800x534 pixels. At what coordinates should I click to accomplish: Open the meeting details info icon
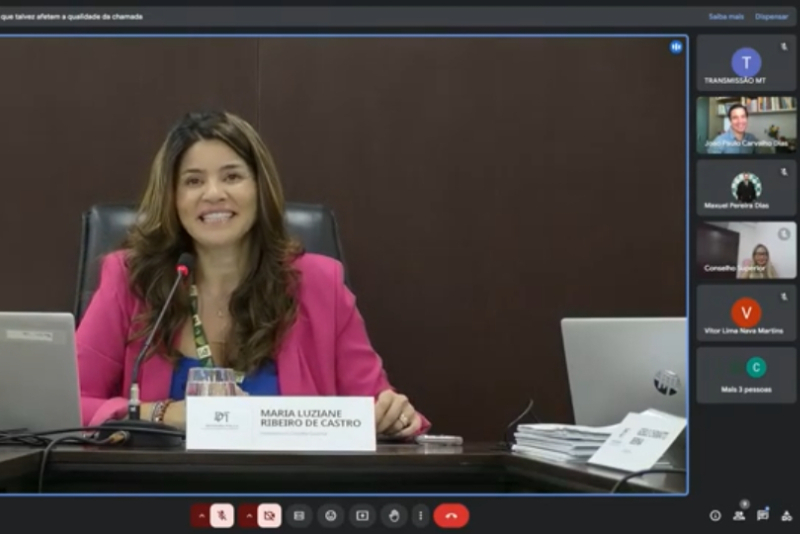(715, 515)
